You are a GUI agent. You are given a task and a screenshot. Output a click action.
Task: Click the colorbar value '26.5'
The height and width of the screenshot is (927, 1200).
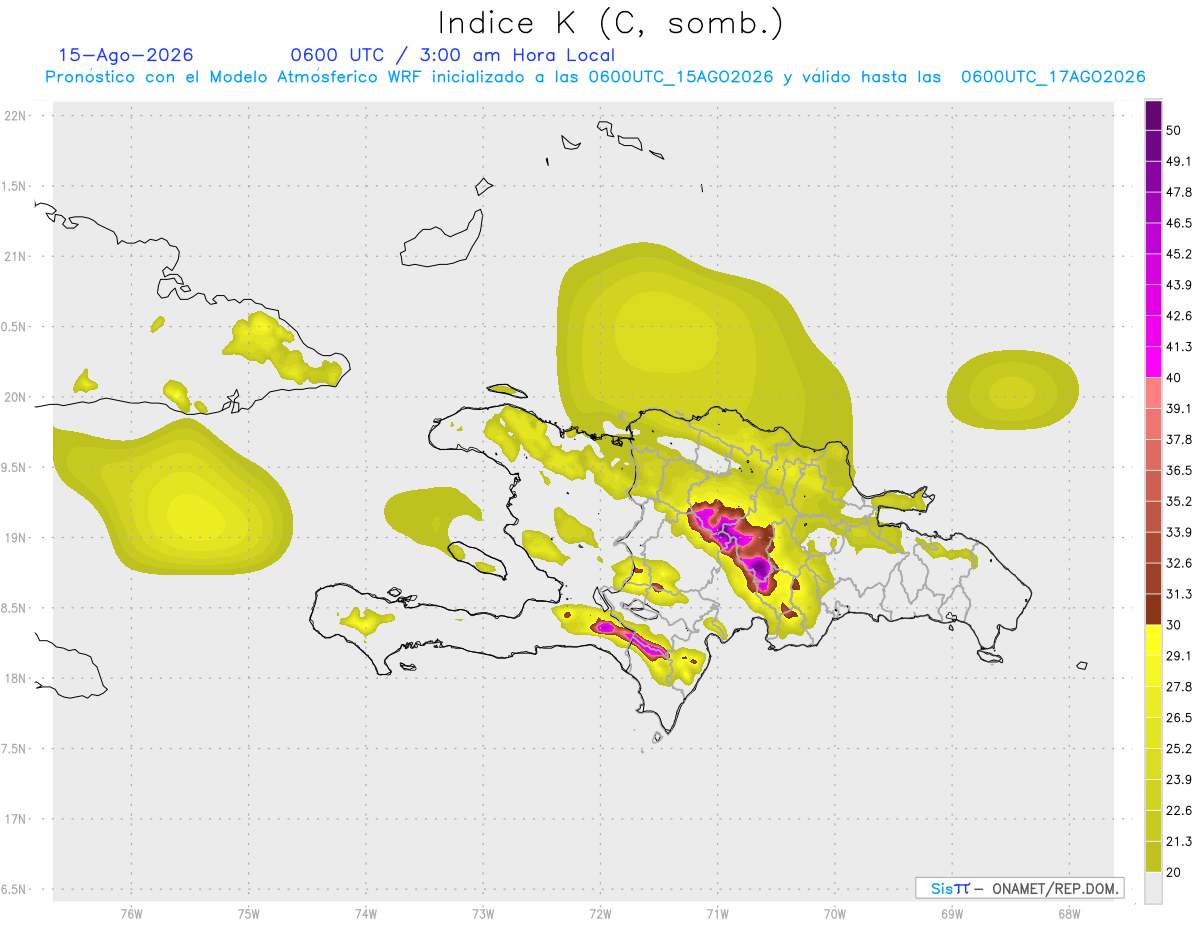click(x=1179, y=718)
